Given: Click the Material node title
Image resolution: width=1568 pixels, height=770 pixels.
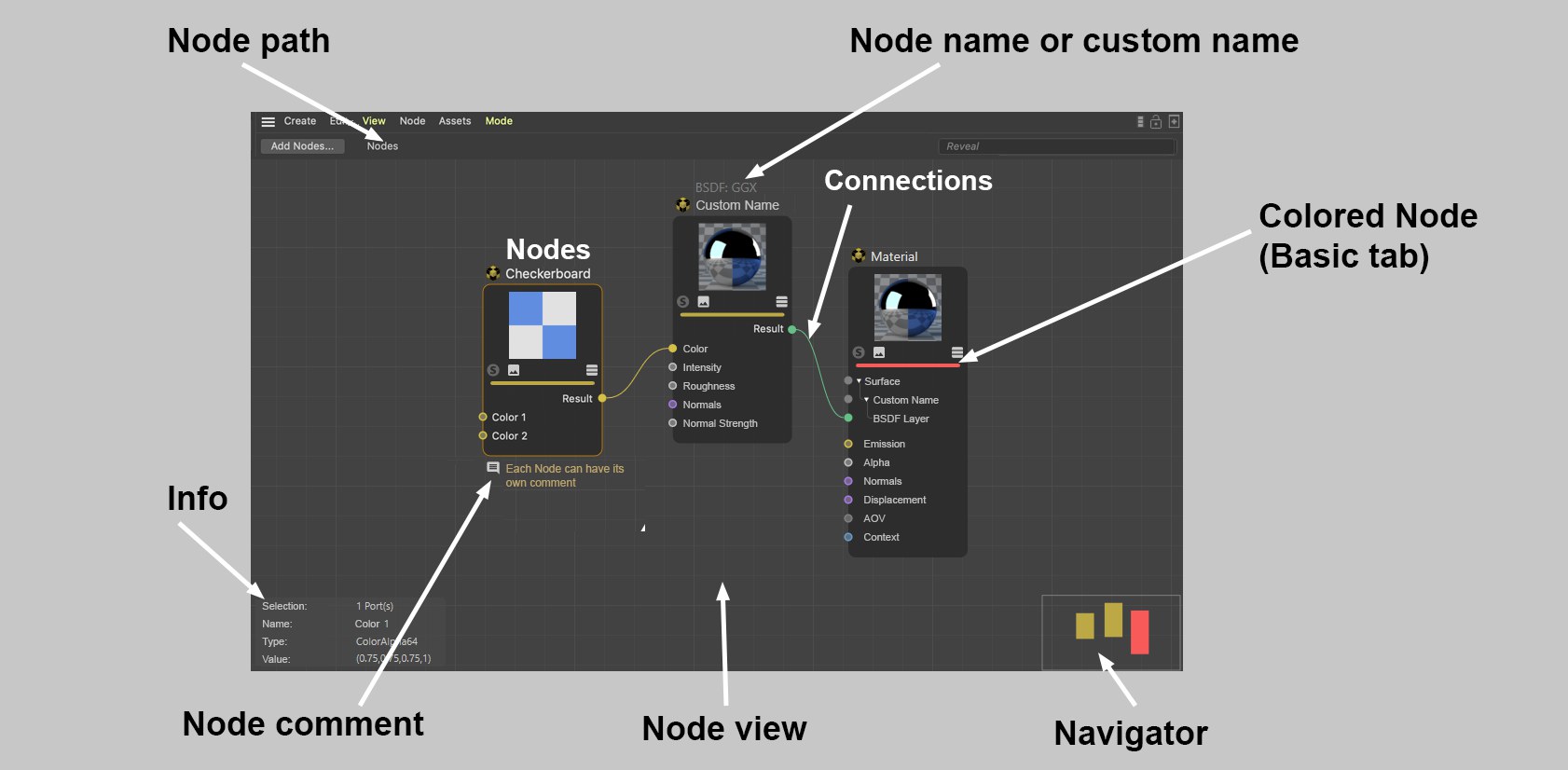Looking at the screenshot, I should click(x=894, y=256).
